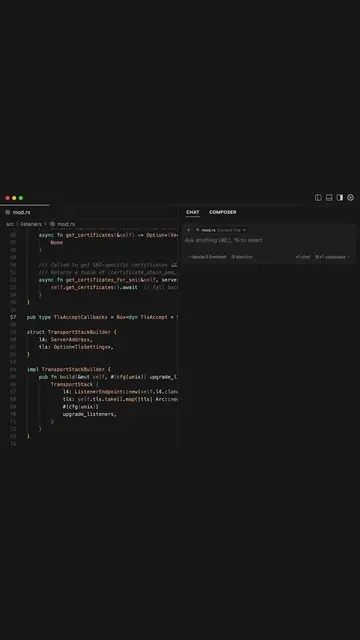This screenshot has height=640, width=360.
Task: Open settings via the gear icon
Action: coord(351,198)
